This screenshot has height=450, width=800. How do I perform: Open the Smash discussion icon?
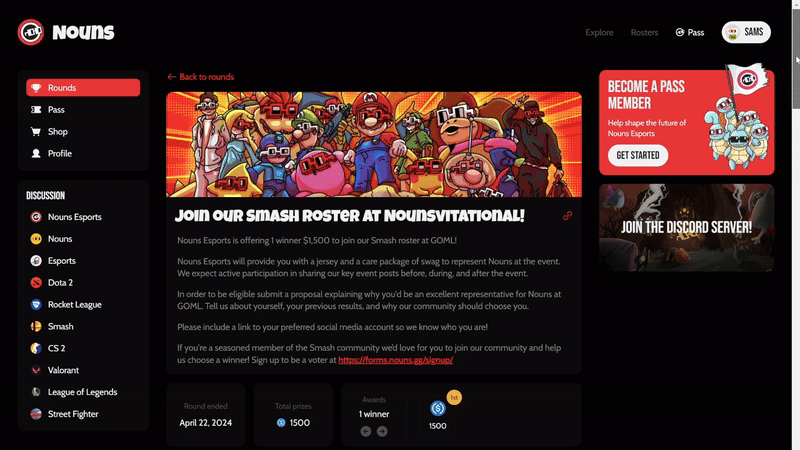pyautogui.click(x=36, y=327)
